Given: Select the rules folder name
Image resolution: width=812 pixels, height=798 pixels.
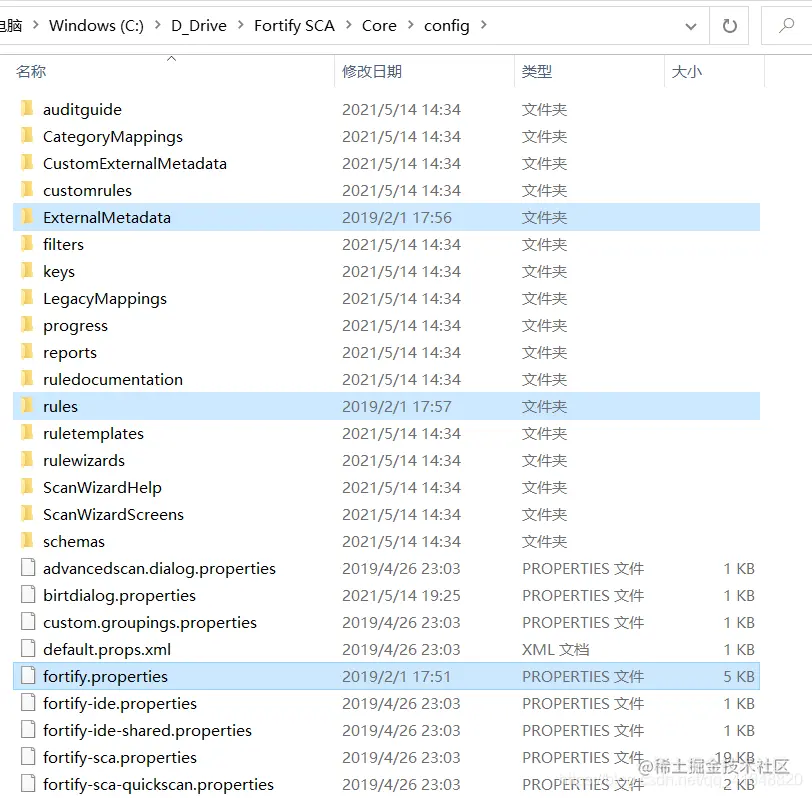Looking at the screenshot, I should click(60, 406).
